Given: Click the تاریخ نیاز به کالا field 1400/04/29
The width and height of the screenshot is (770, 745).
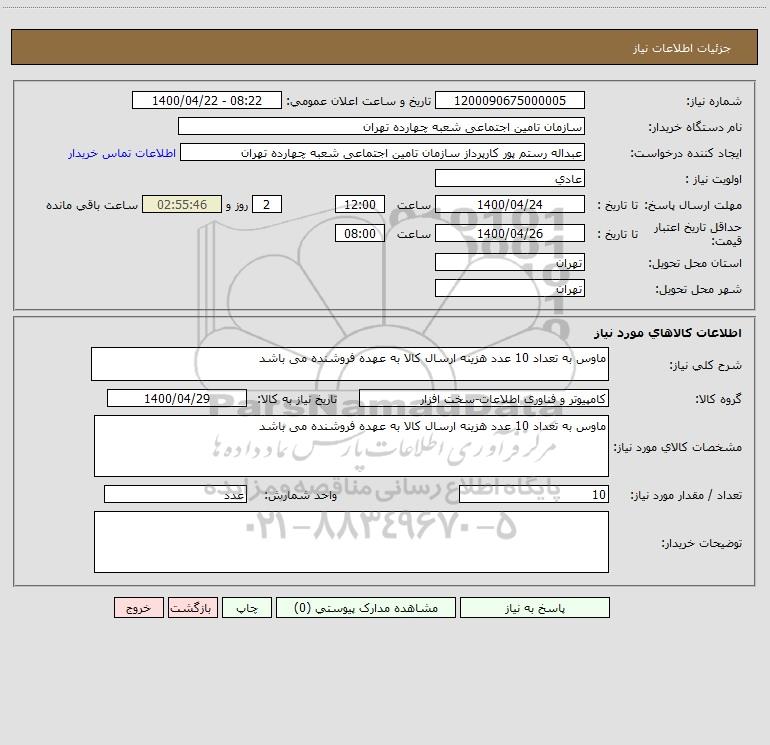Looking at the screenshot, I should tap(177, 398).
